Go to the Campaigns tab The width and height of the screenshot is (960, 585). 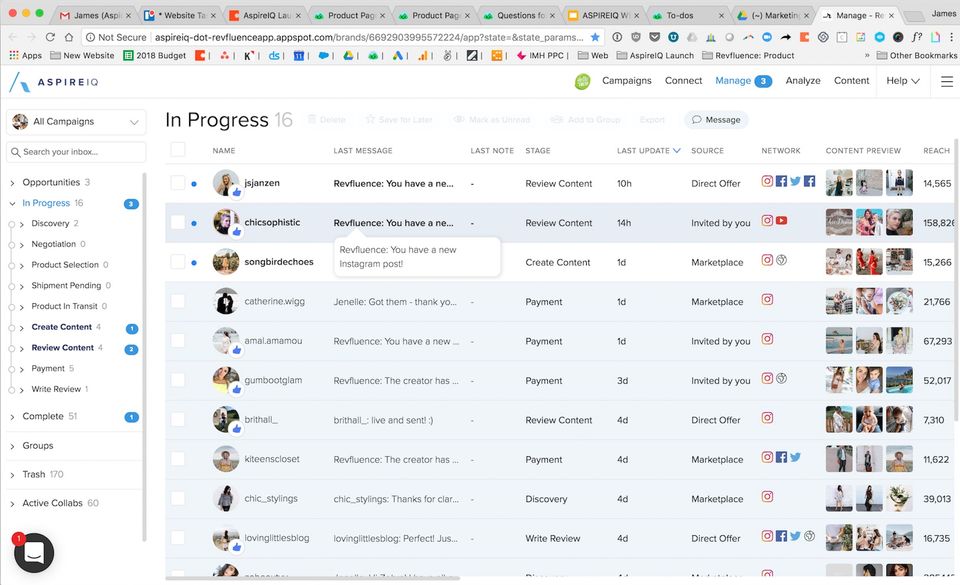pyautogui.click(x=627, y=81)
